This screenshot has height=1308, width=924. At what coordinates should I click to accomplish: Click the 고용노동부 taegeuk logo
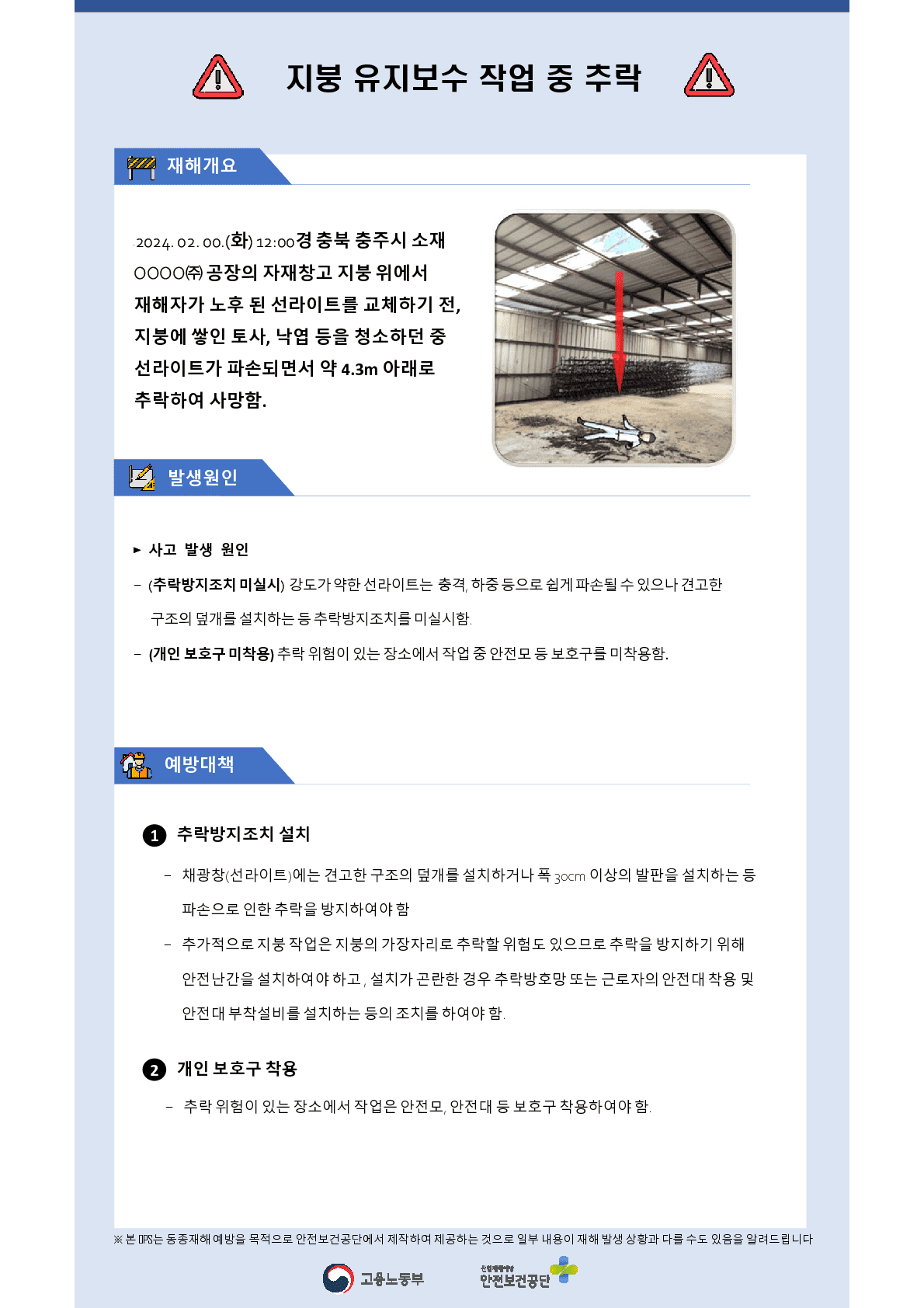(x=338, y=1278)
